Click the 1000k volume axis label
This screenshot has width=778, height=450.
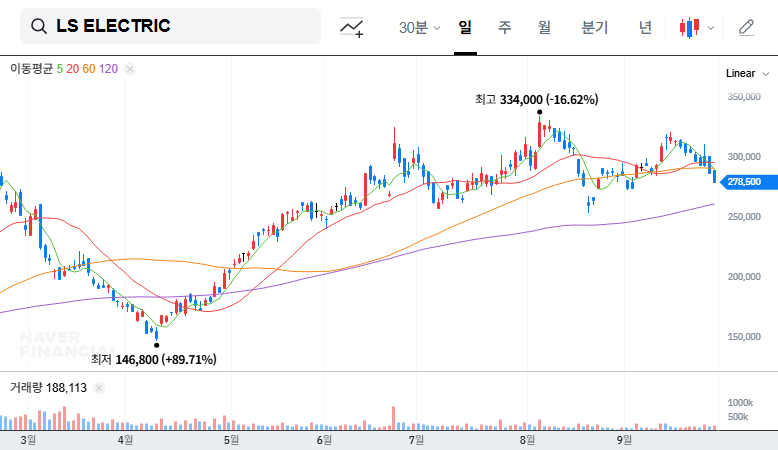[740, 402]
